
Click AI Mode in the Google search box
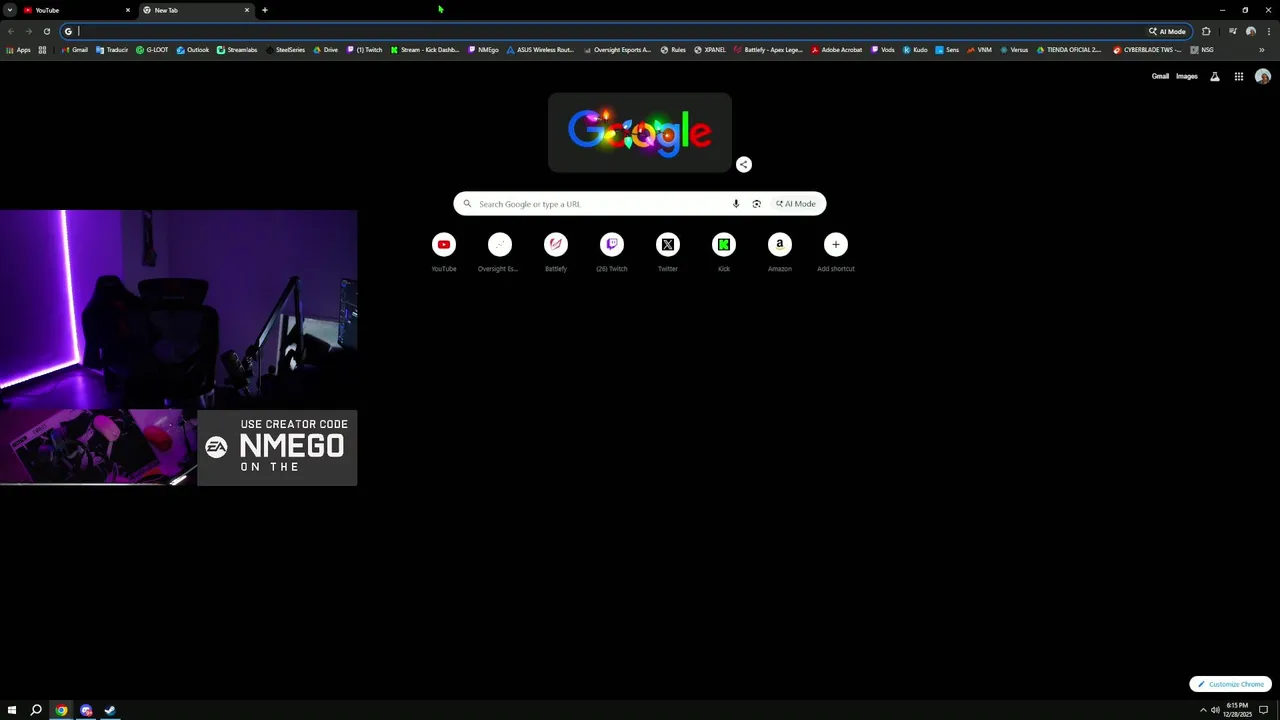point(796,204)
